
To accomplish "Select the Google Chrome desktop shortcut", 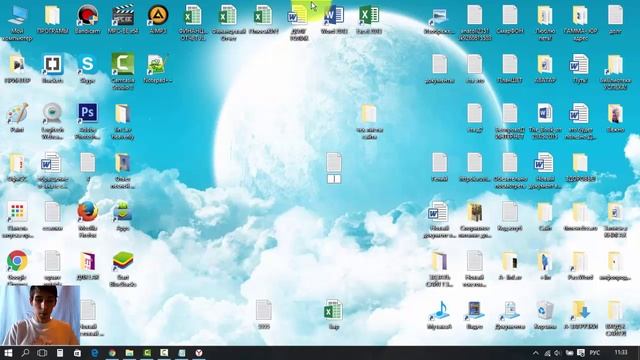I will [x=17, y=267].
